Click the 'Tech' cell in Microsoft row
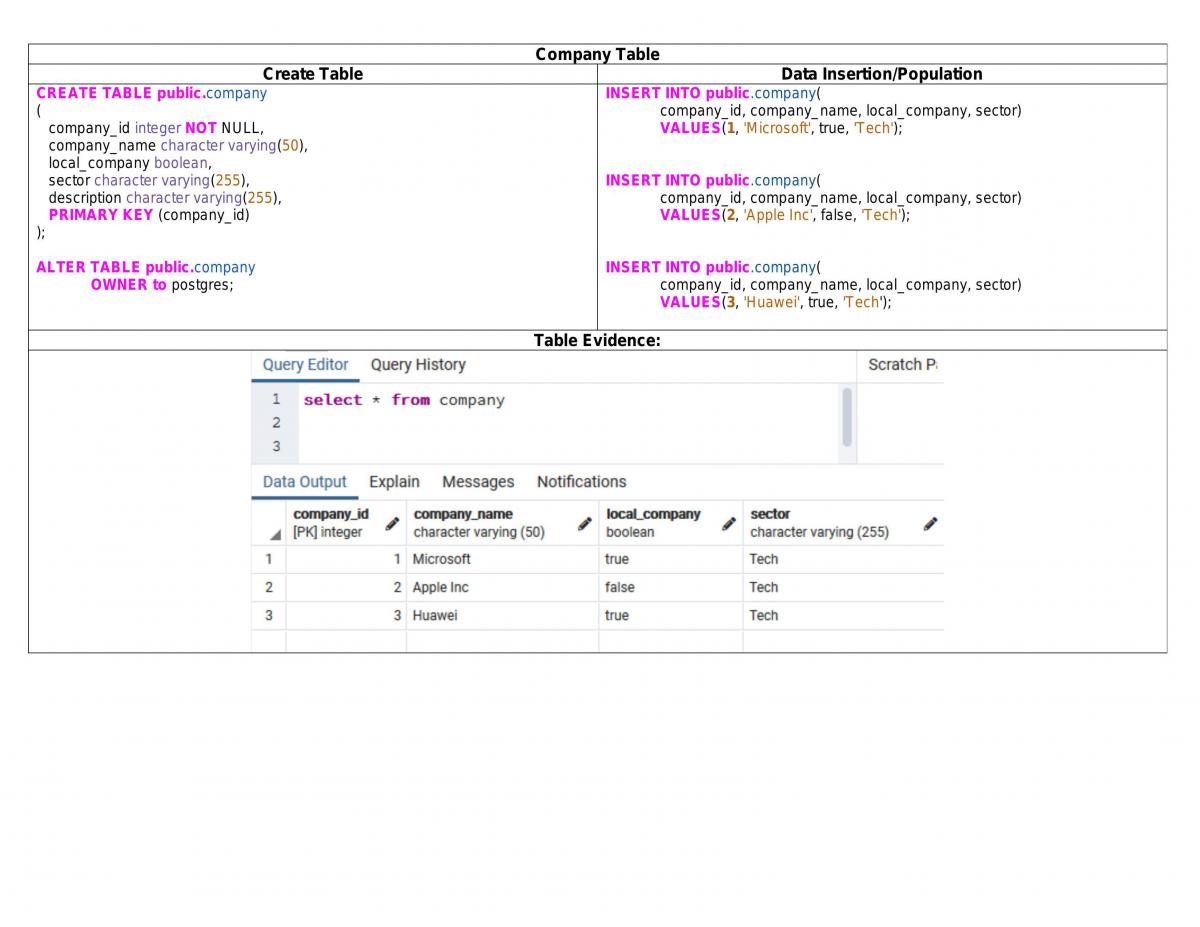The image size is (1200, 927). [x=843, y=559]
